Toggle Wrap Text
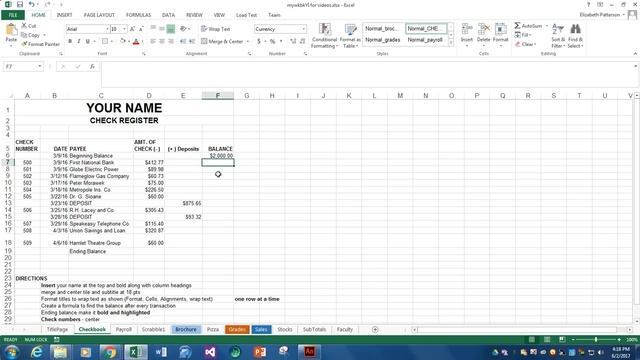640x360 pixels. click(x=216, y=29)
